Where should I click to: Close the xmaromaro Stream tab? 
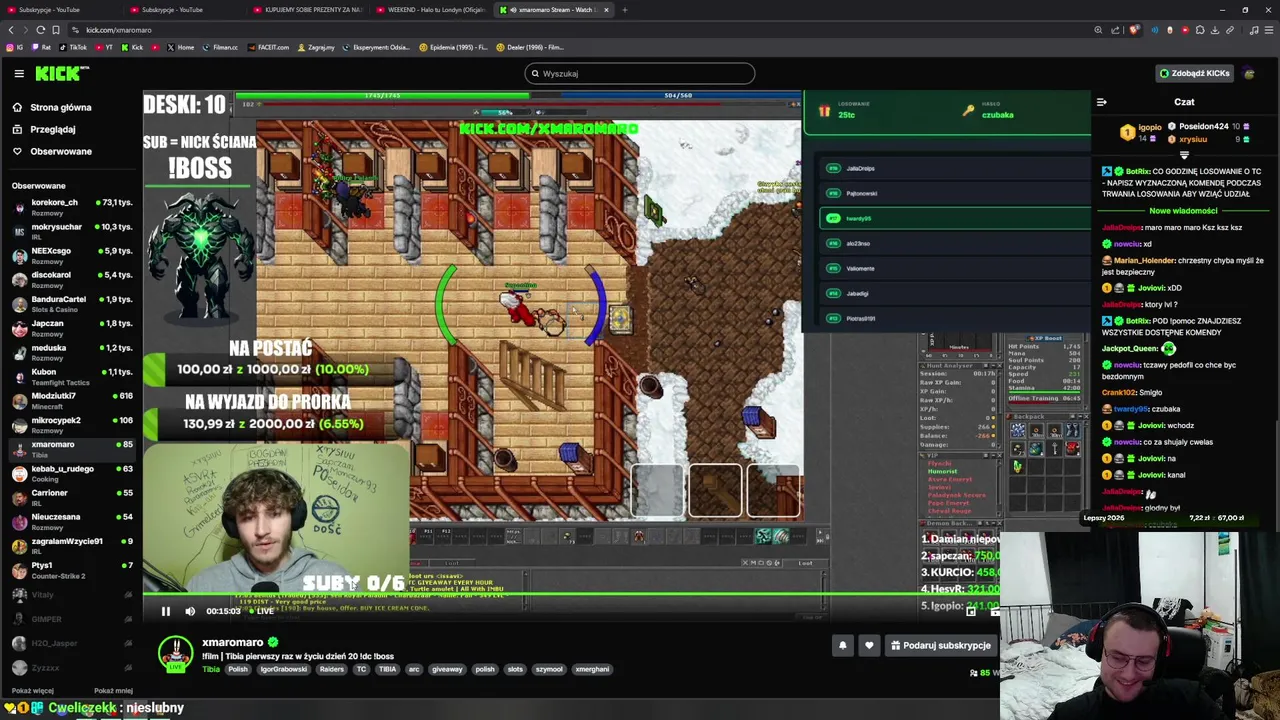point(606,10)
